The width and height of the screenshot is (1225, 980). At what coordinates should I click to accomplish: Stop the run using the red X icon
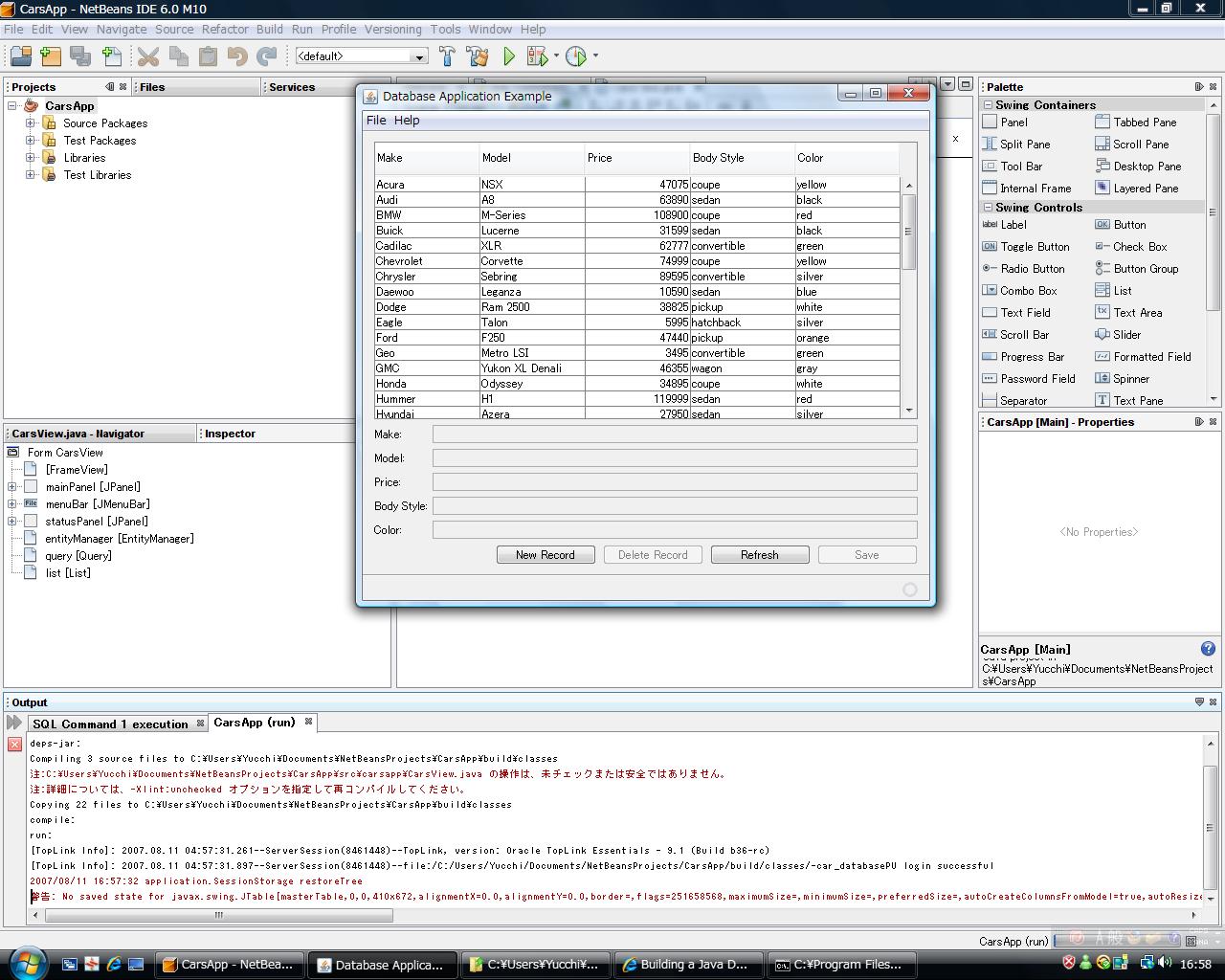point(14,744)
